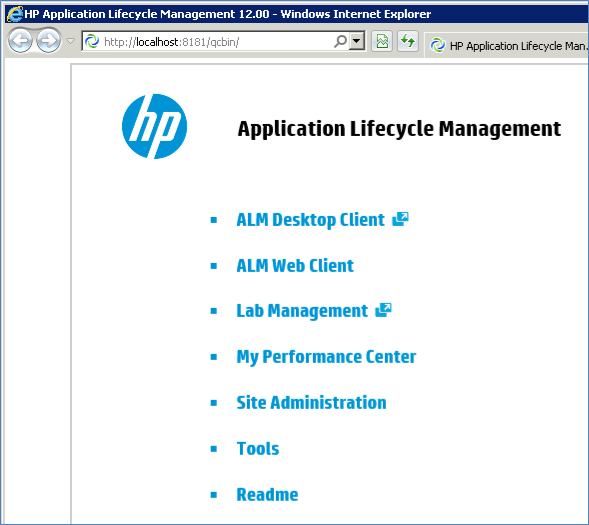The width and height of the screenshot is (589, 525).
Task: Click the browser Forward arrow button
Action: tap(48, 41)
